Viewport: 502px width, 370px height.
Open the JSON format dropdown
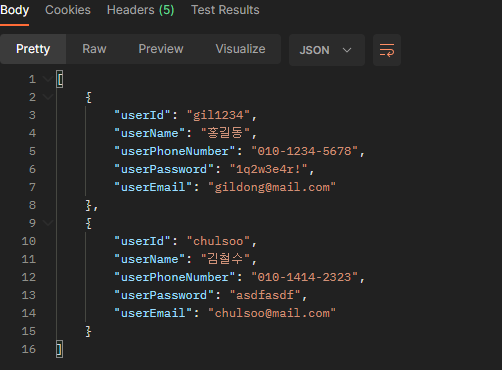tap(327, 50)
